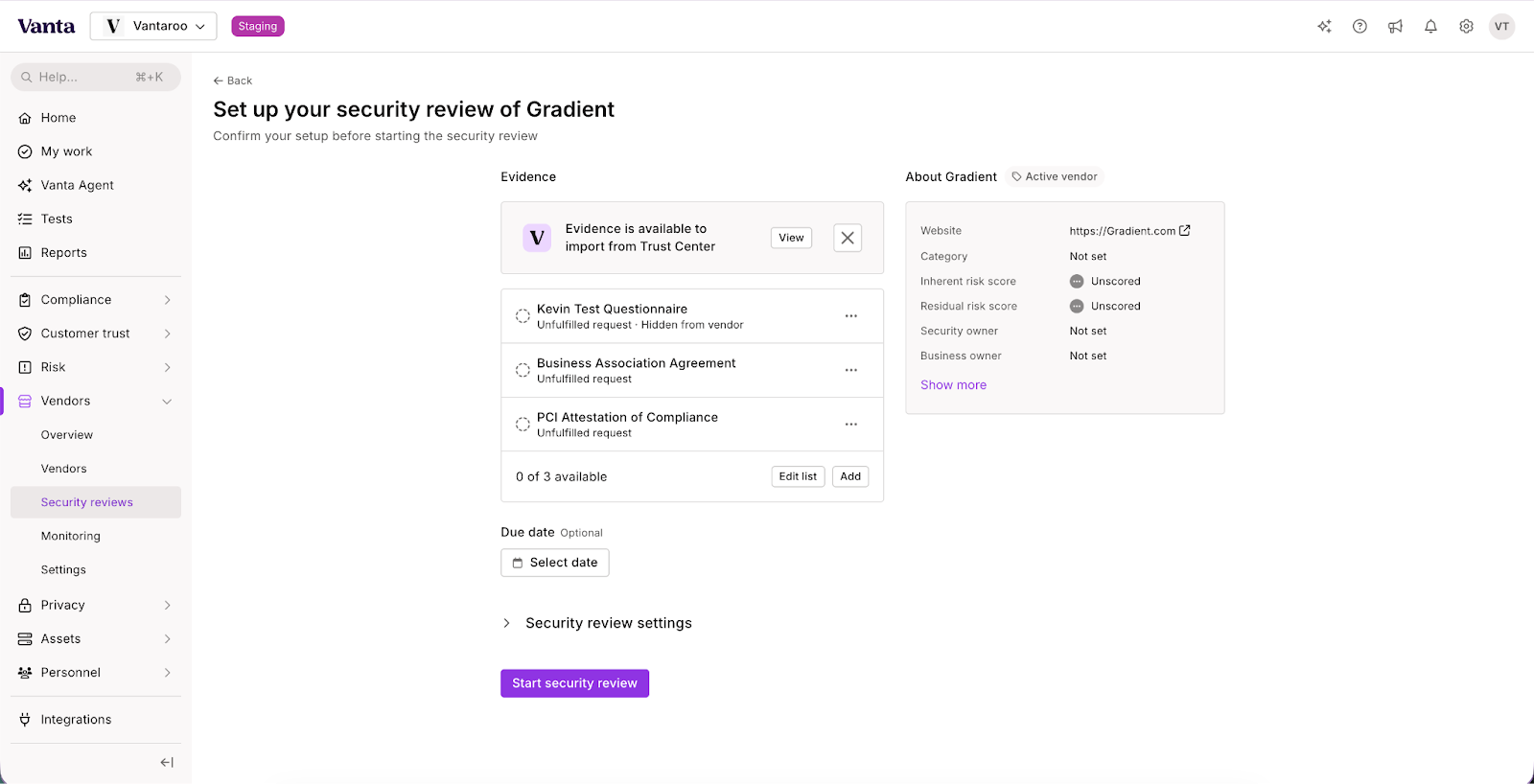Expand the Compliance section chevron
This screenshot has height=784, width=1534.
[167, 300]
